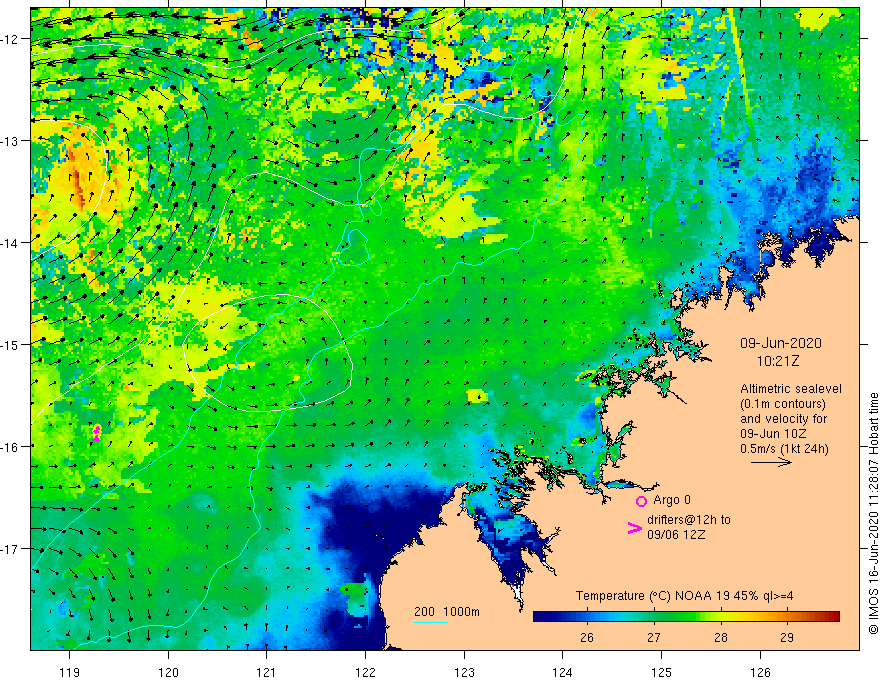
Task: Click the magenta drifter track marker on map
Action: [x=97, y=433]
